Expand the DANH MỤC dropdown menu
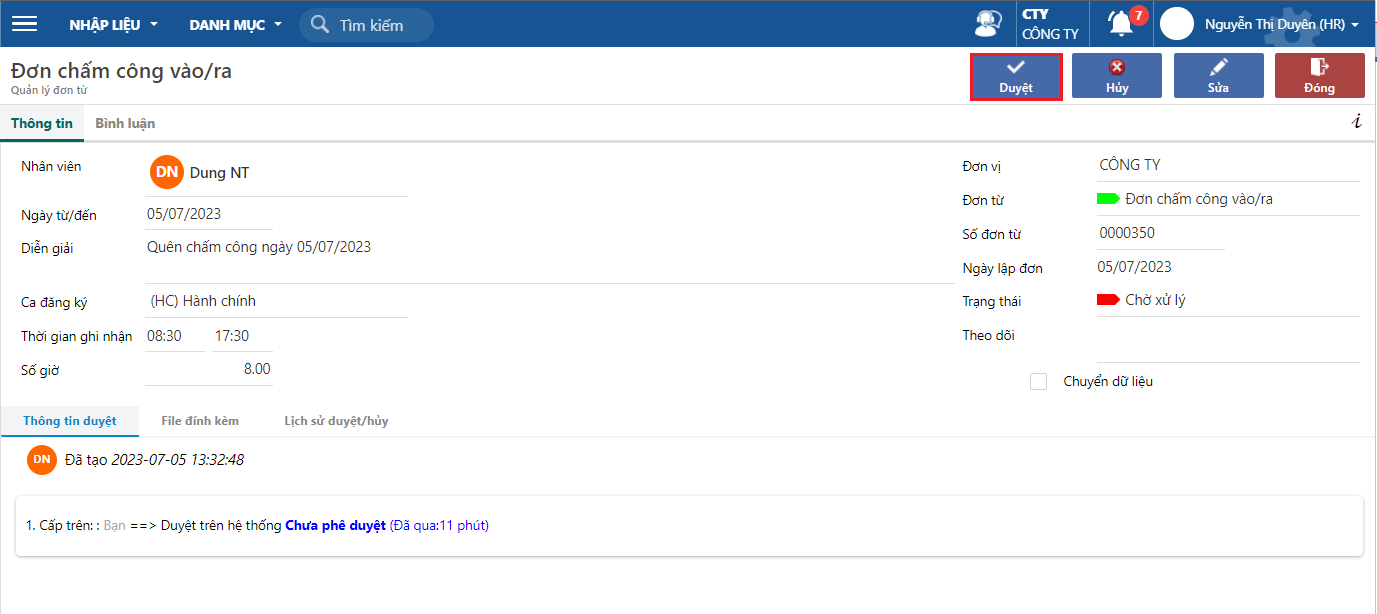The height and width of the screenshot is (614, 1377). tap(235, 24)
